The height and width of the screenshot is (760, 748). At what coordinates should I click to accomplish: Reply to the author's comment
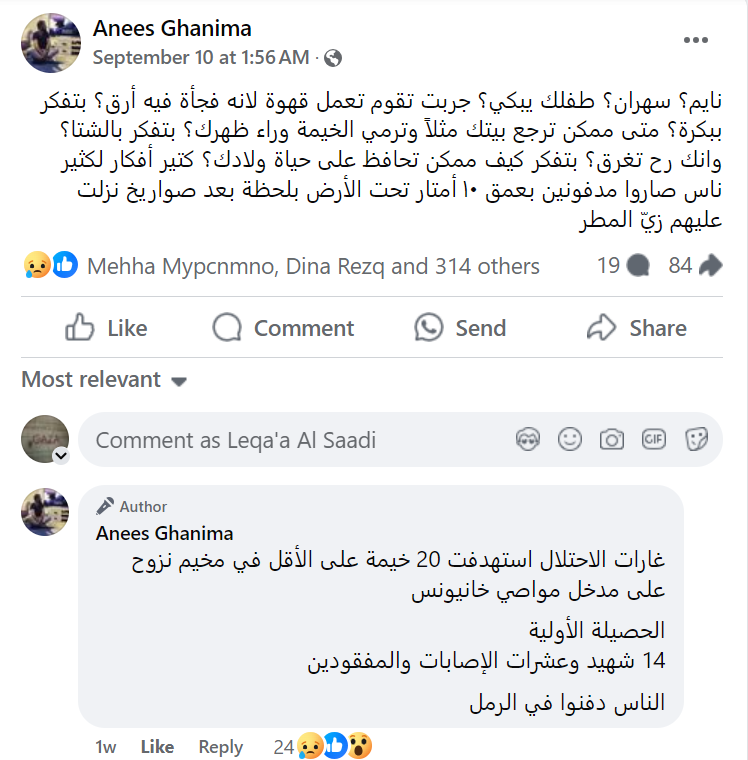220,747
